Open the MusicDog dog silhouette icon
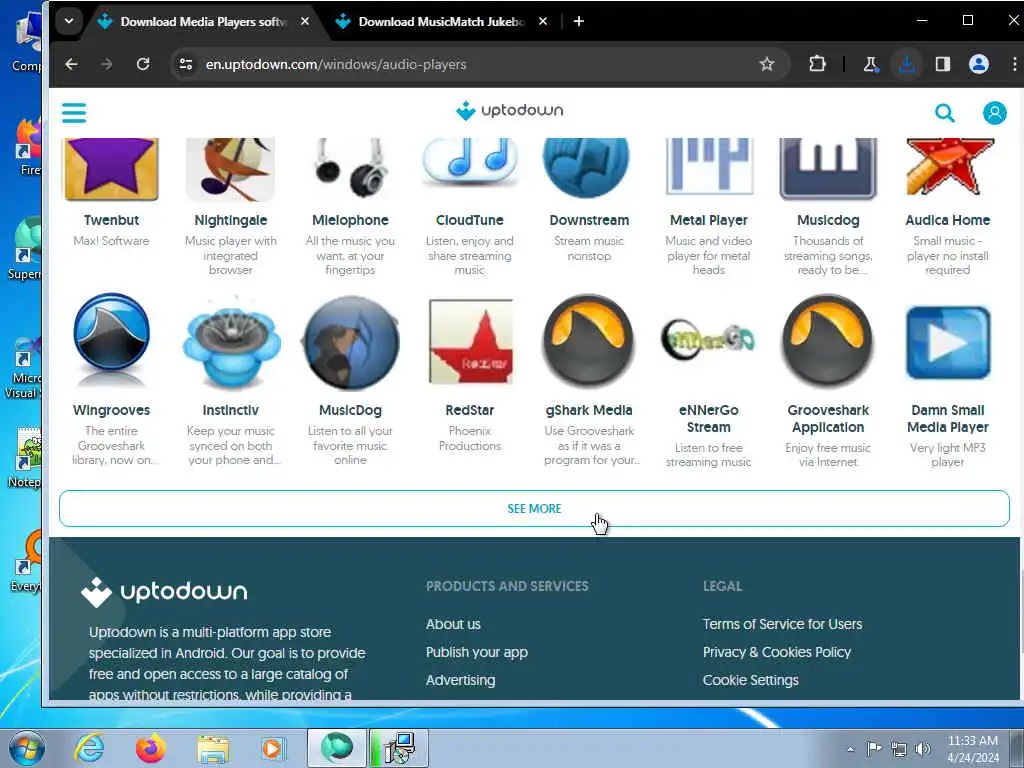 point(350,343)
